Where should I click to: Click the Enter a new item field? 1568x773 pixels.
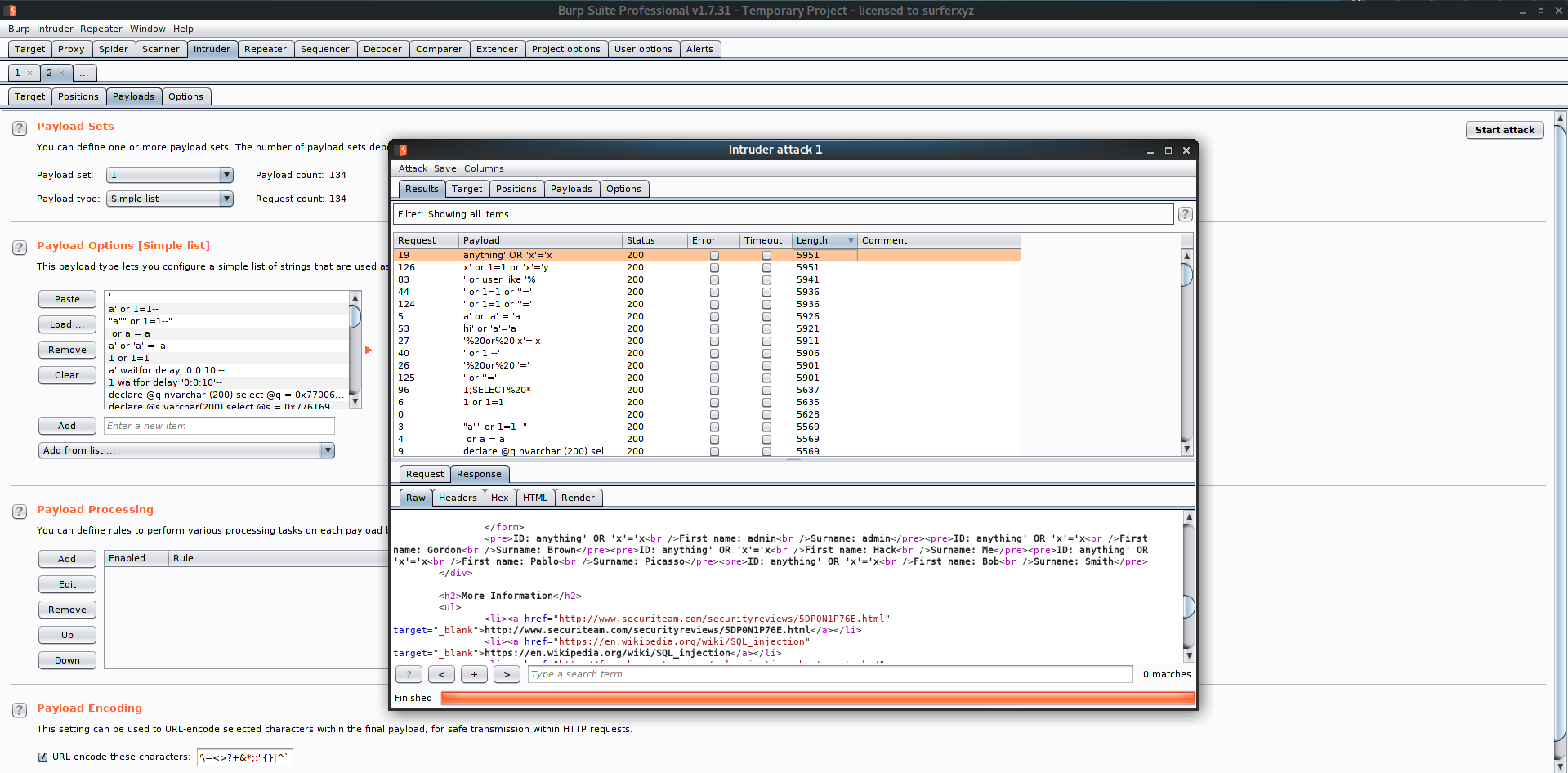(219, 426)
